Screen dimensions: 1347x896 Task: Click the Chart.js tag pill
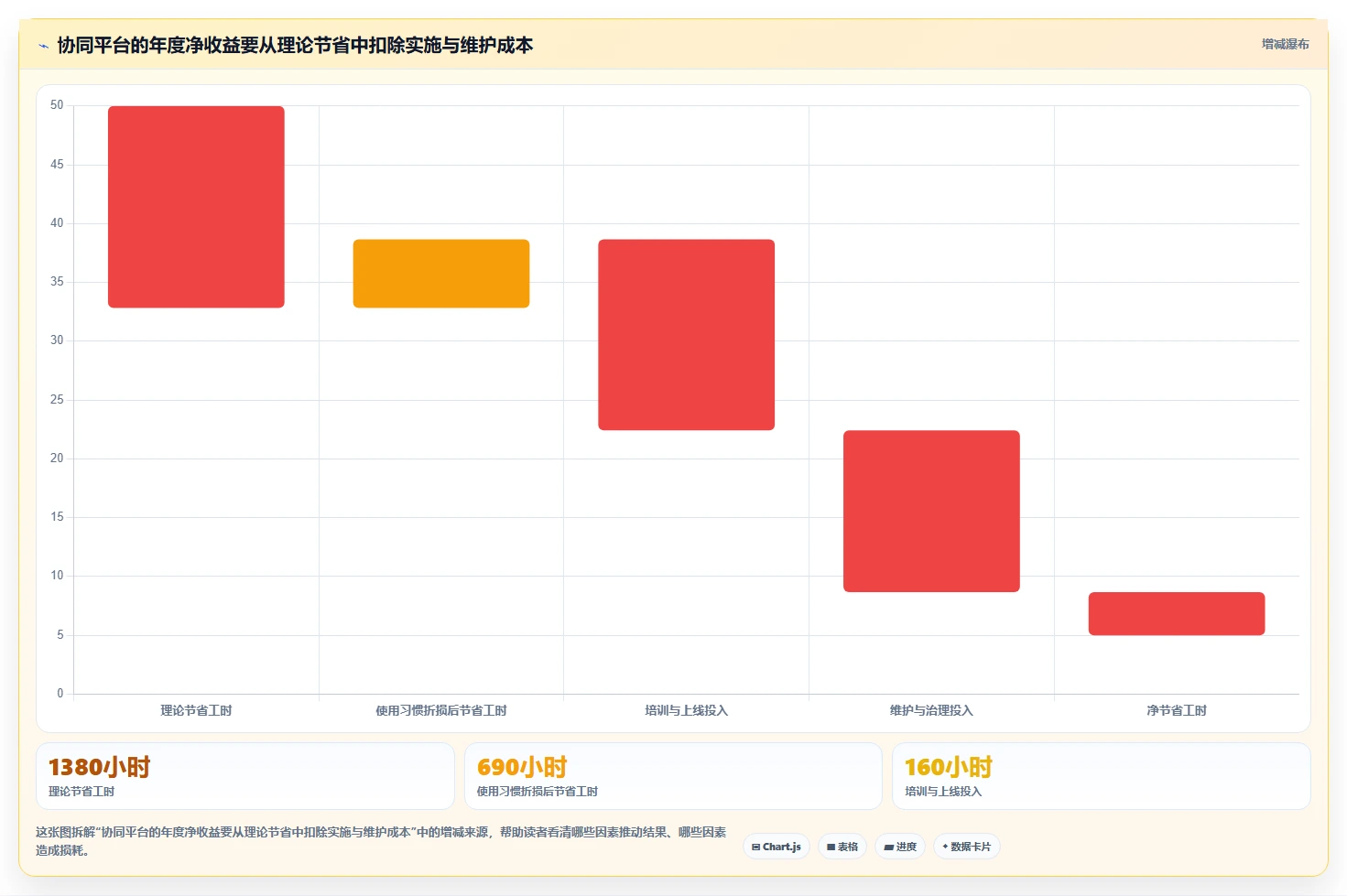pyautogui.click(x=777, y=847)
